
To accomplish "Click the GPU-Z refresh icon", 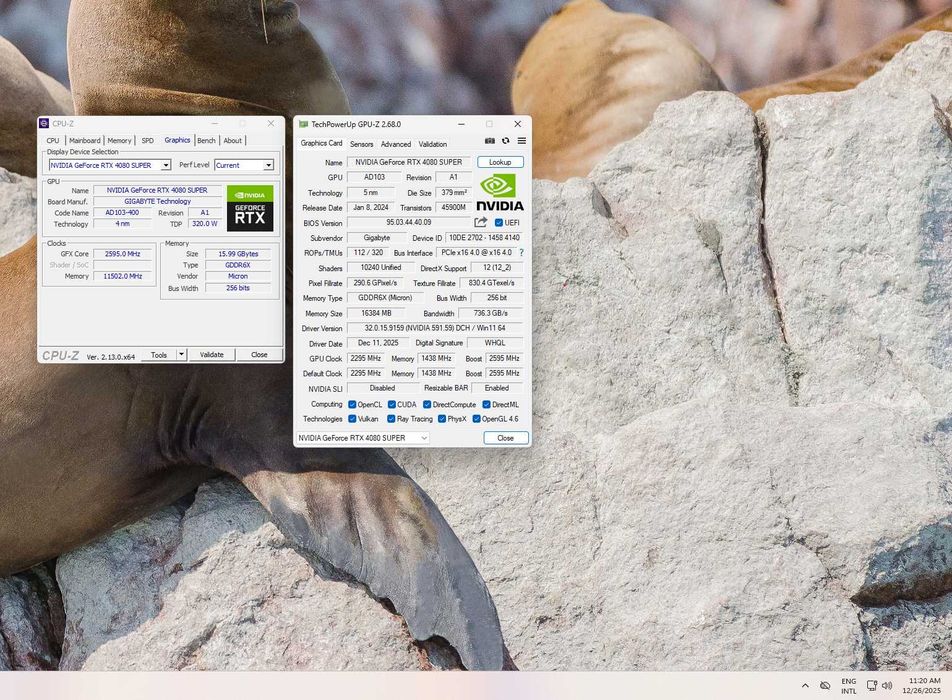I will point(506,141).
